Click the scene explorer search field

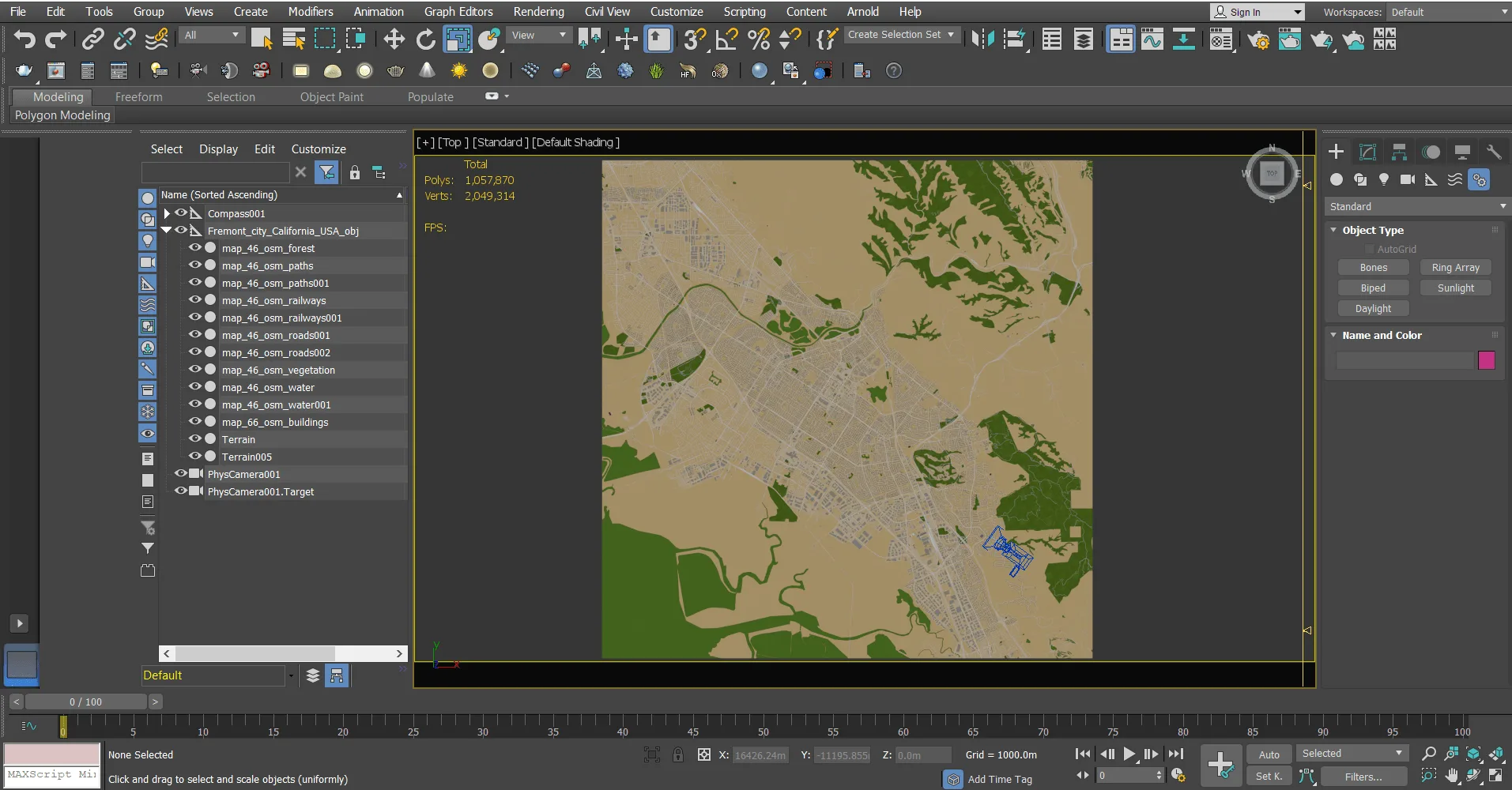coord(215,172)
